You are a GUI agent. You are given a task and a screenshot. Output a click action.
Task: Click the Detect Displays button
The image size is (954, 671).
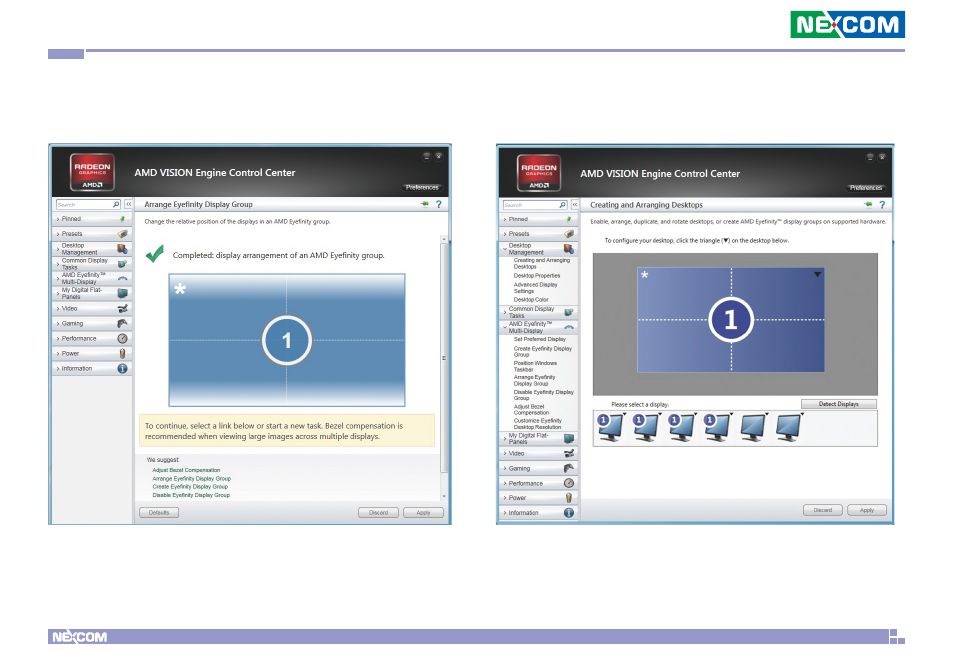click(838, 404)
